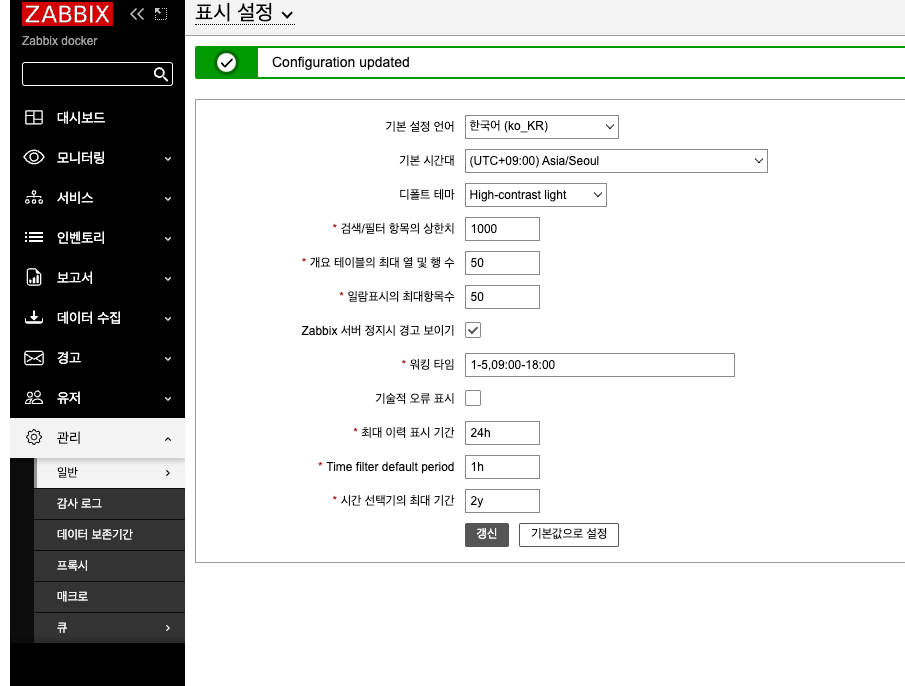This screenshot has width=905, height=686.
Task: Click Zabbix docker server name text
Action: 59,41
